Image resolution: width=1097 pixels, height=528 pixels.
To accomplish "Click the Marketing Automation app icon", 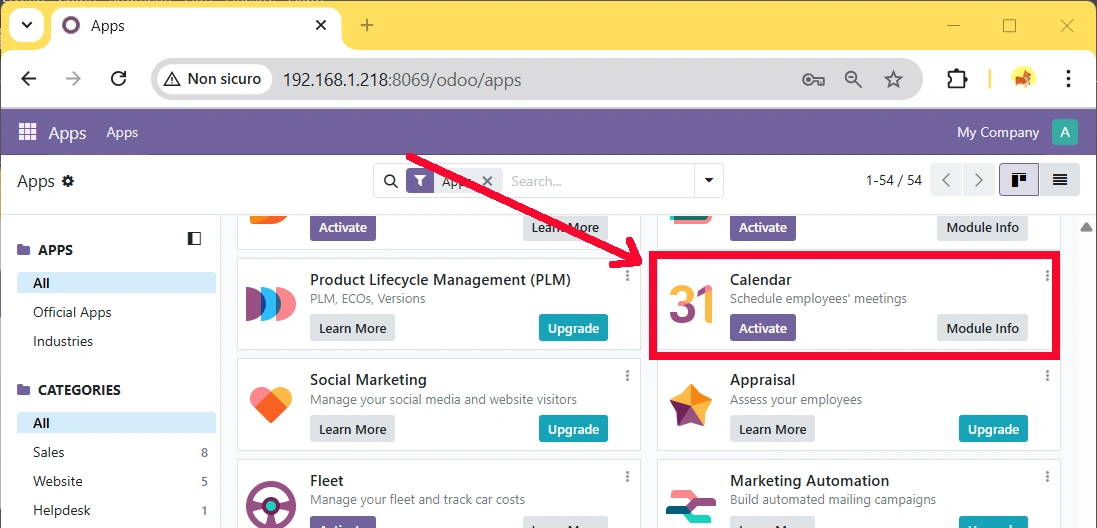I will pyautogui.click(x=691, y=508).
